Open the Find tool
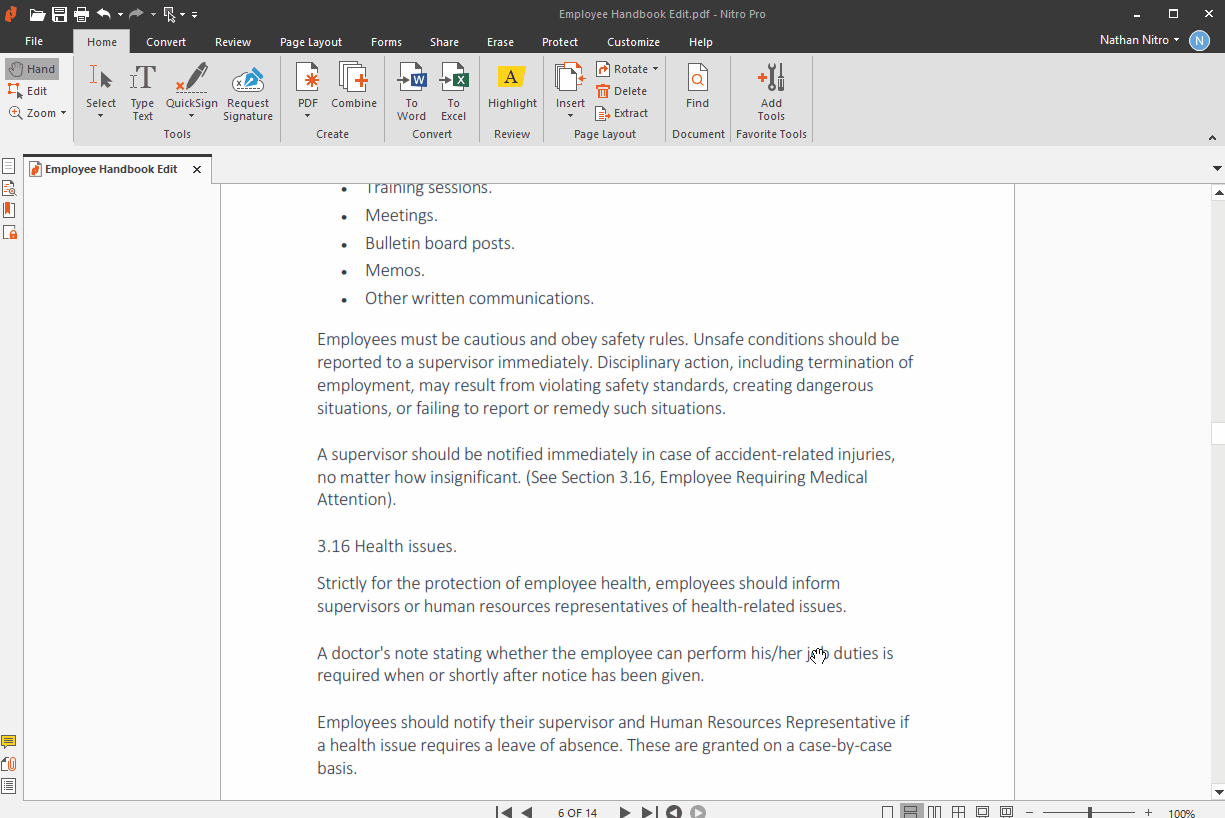Viewport: 1225px width, 818px height. tap(697, 90)
